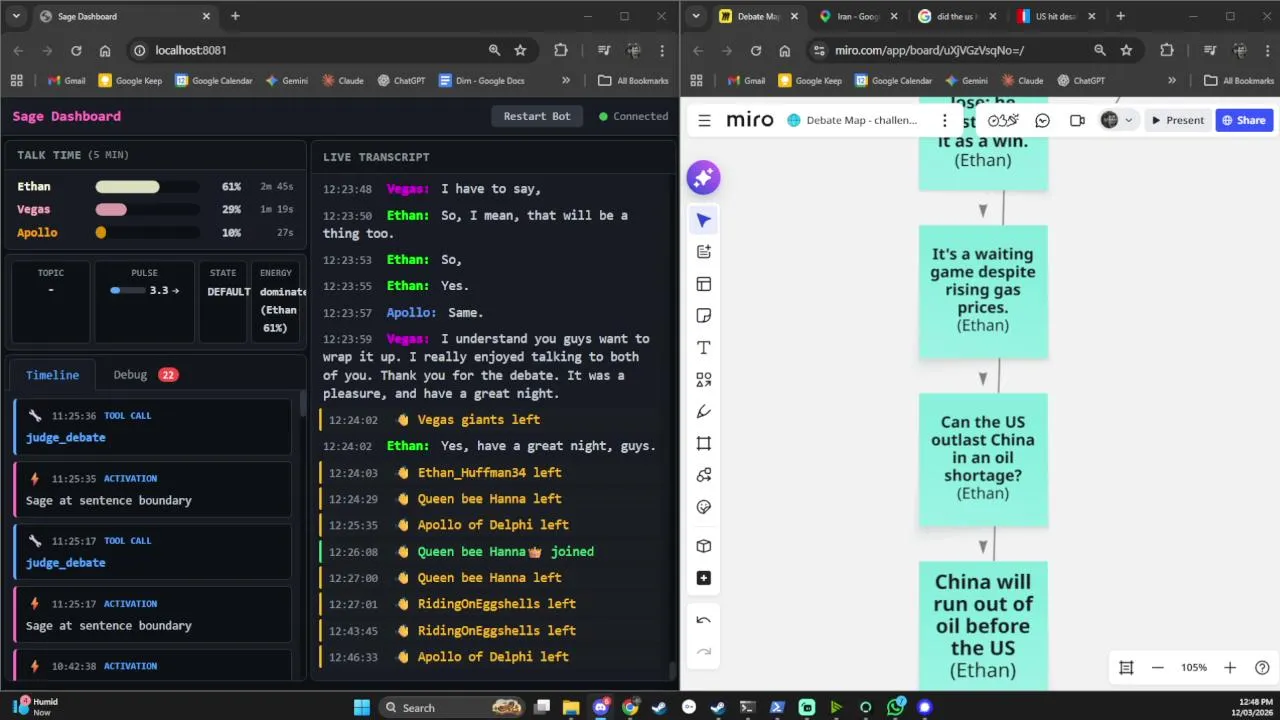Image resolution: width=1280 pixels, height=720 pixels.
Task: Click the Connected status indicator
Action: click(633, 116)
